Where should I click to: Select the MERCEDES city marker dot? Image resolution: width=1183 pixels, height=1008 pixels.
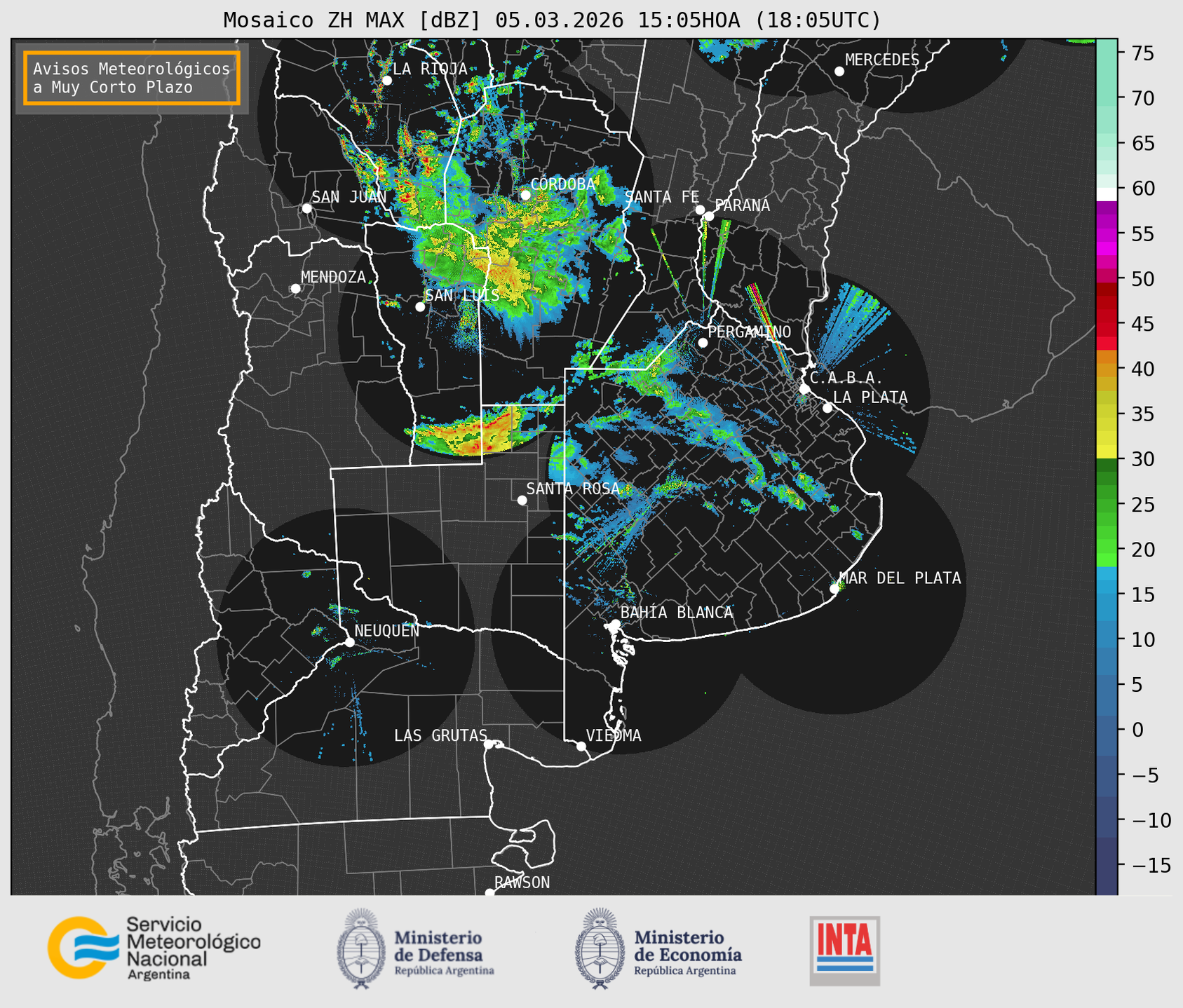839,71
